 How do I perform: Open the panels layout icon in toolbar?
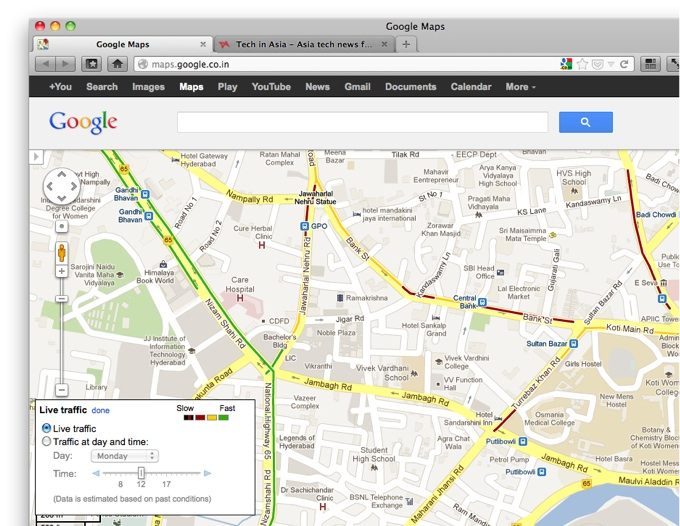point(650,64)
